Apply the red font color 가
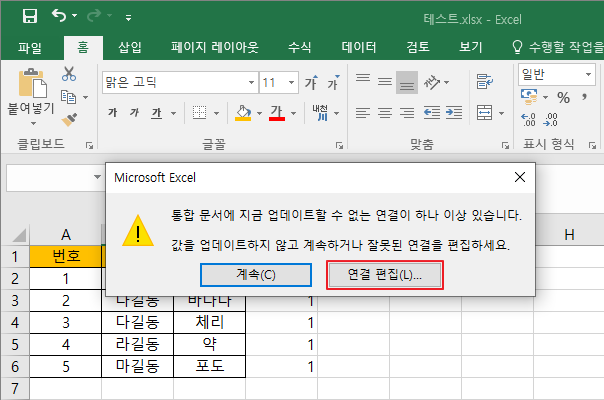604x400 pixels. [x=277, y=113]
